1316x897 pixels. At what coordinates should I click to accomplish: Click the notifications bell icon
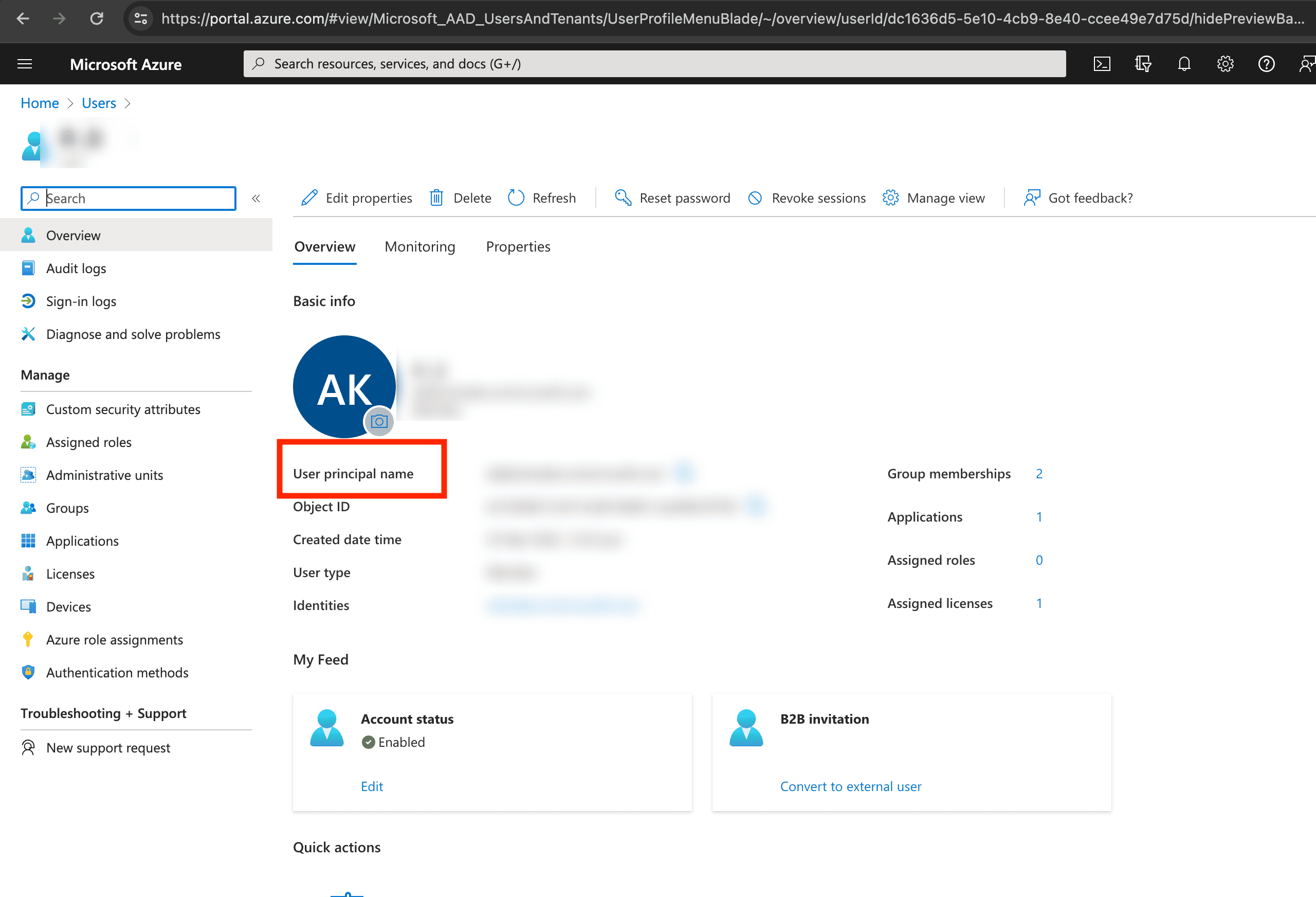[x=1183, y=63]
